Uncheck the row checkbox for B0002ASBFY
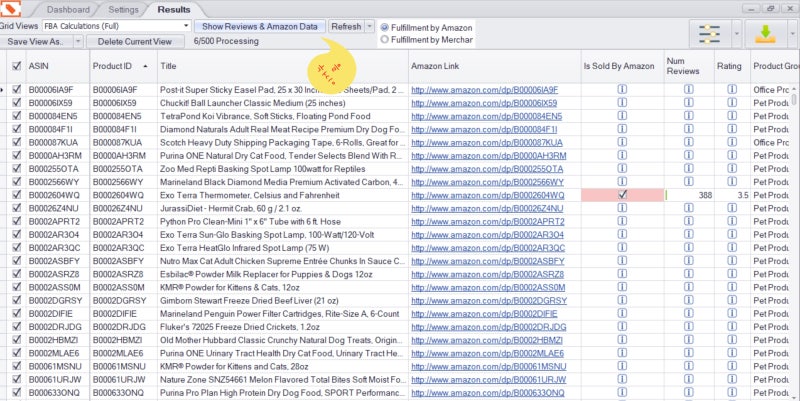This screenshot has height=401, width=800. pyautogui.click(x=16, y=261)
